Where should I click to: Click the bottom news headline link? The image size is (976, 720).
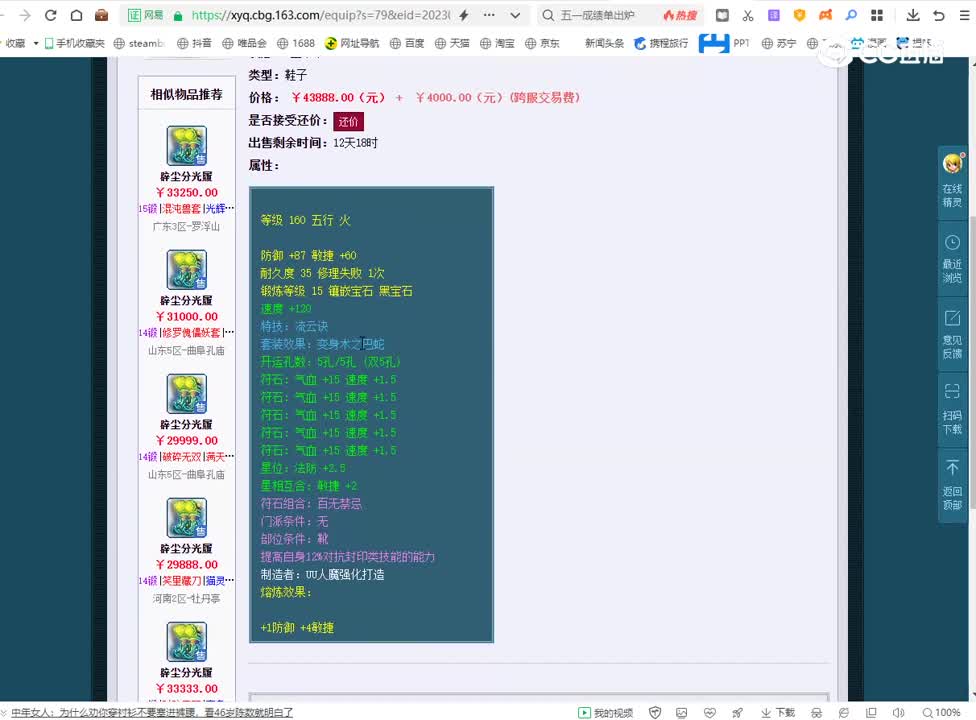(152, 713)
